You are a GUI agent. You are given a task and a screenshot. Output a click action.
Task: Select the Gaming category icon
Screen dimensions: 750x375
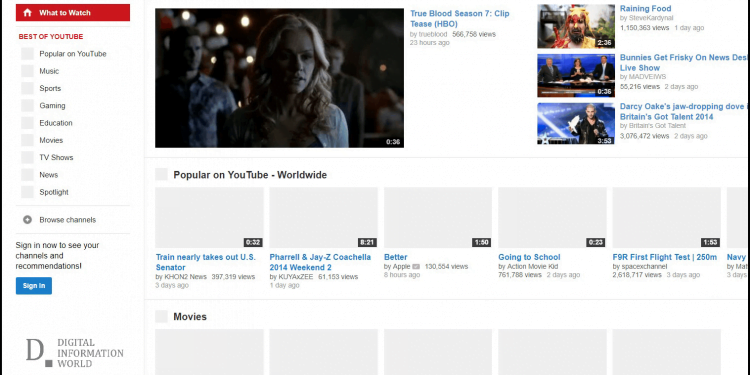[x=27, y=105]
